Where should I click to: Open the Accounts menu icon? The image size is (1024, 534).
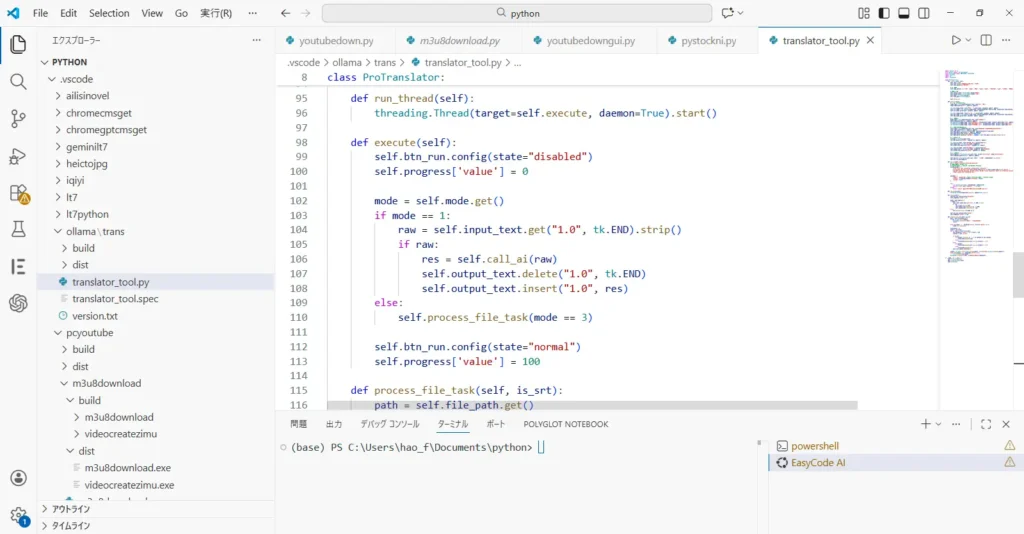tap(18, 478)
